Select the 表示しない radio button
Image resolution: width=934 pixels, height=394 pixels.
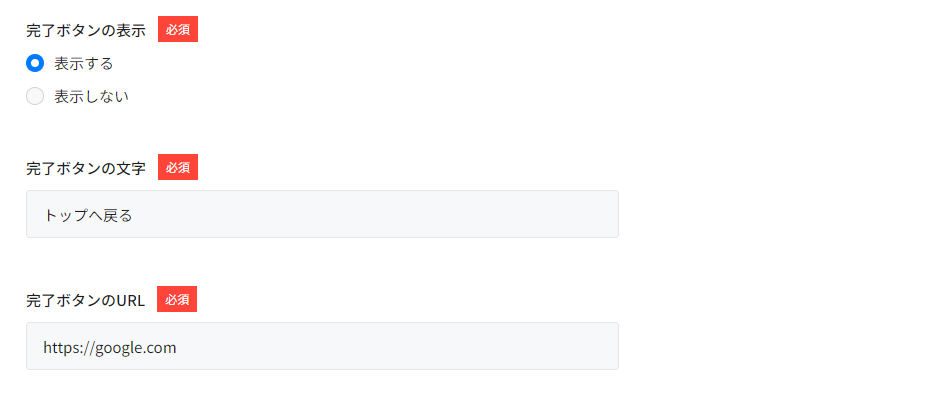(x=35, y=96)
